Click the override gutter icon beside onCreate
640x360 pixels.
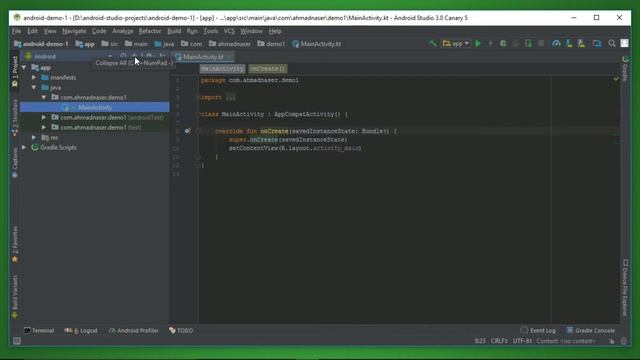[187, 131]
